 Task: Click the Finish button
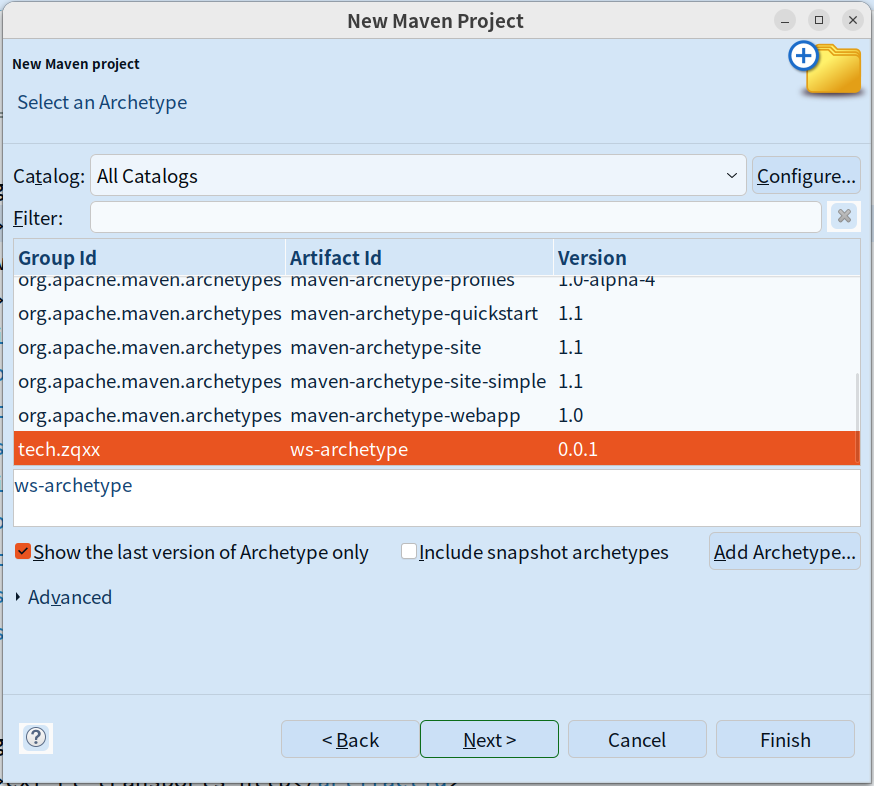click(x=785, y=740)
